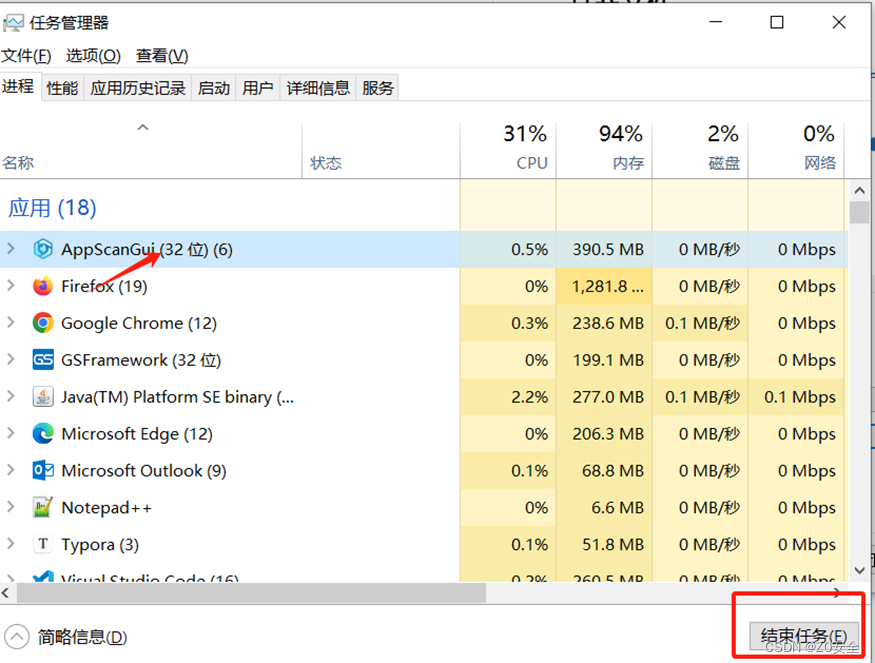Click Typora memory value 51.8 MB

click(x=613, y=544)
